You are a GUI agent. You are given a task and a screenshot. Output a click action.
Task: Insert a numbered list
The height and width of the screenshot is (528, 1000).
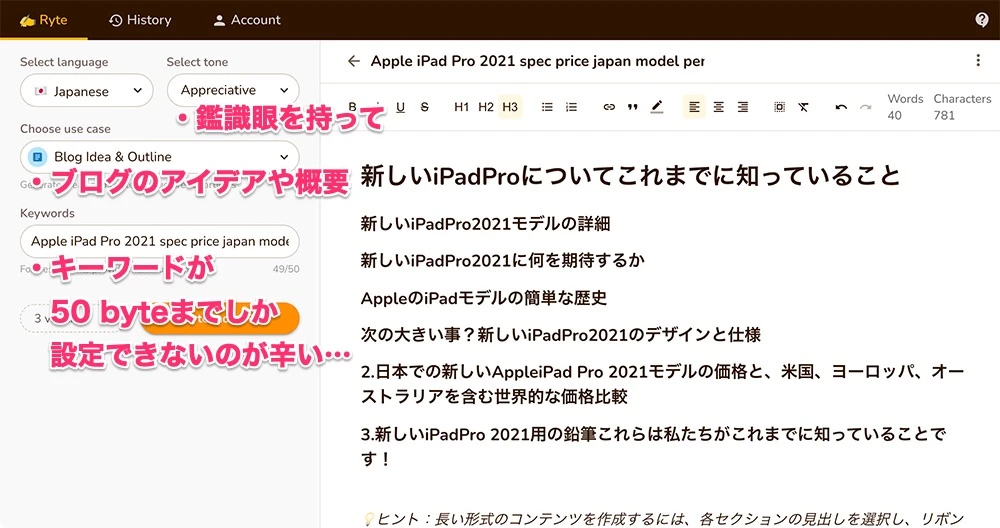tap(571, 107)
